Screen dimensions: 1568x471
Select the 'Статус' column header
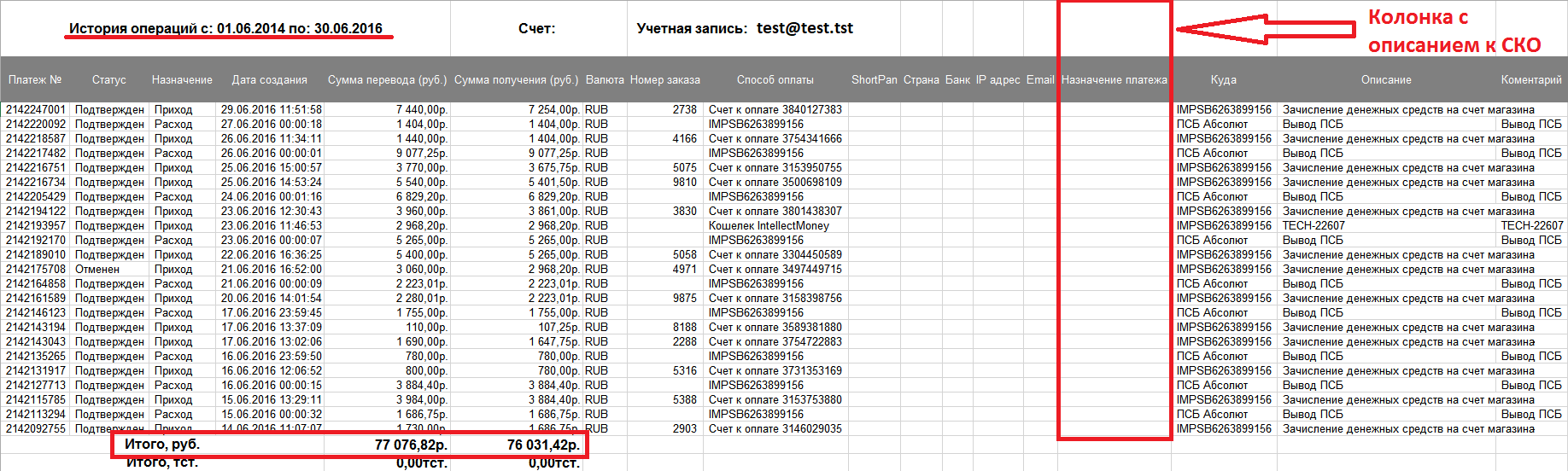click(108, 80)
